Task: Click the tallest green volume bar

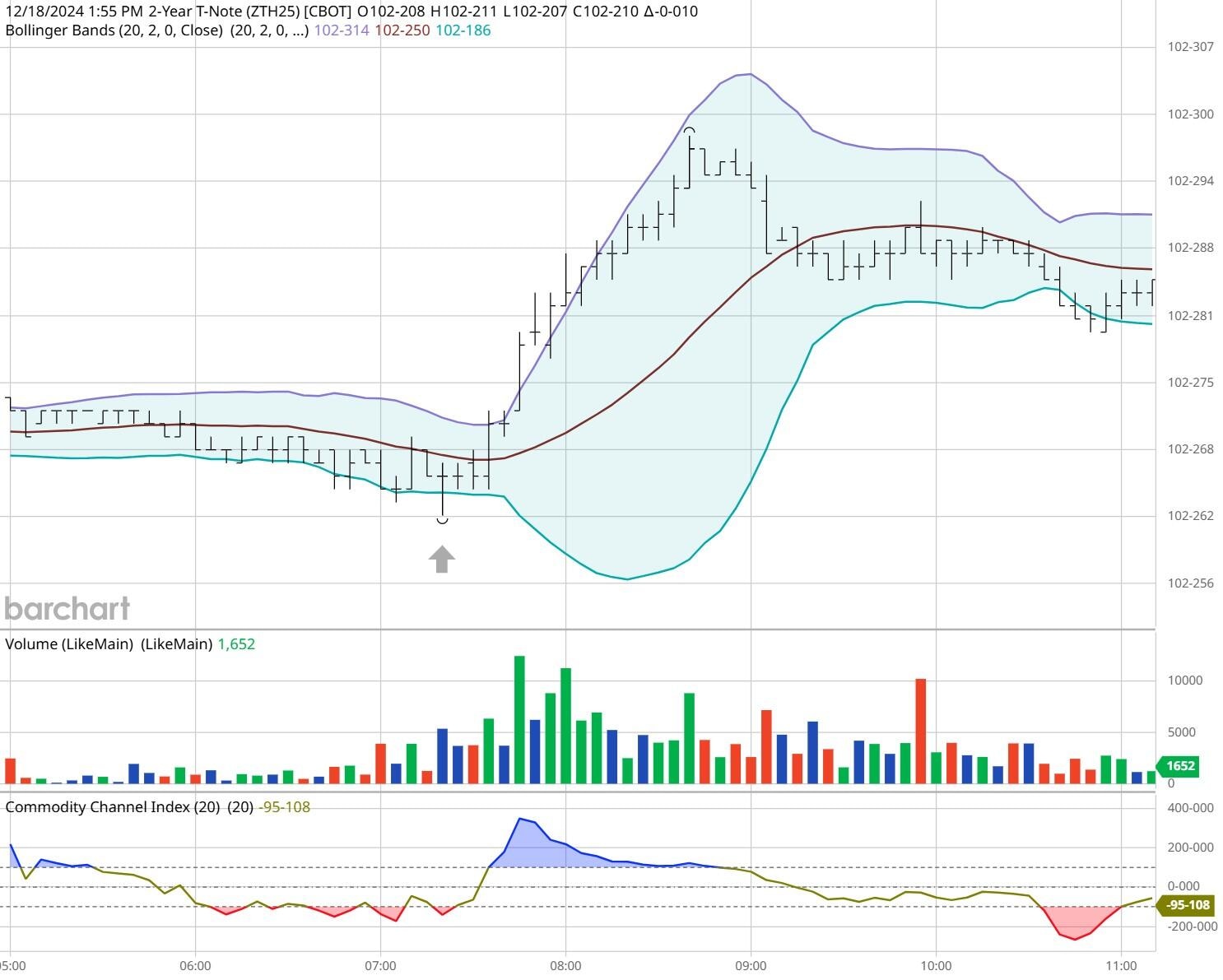Action: click(519, 720)
